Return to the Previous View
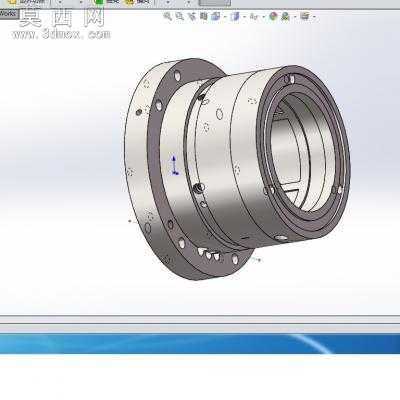Screen dimensions: 400x400 192,16
